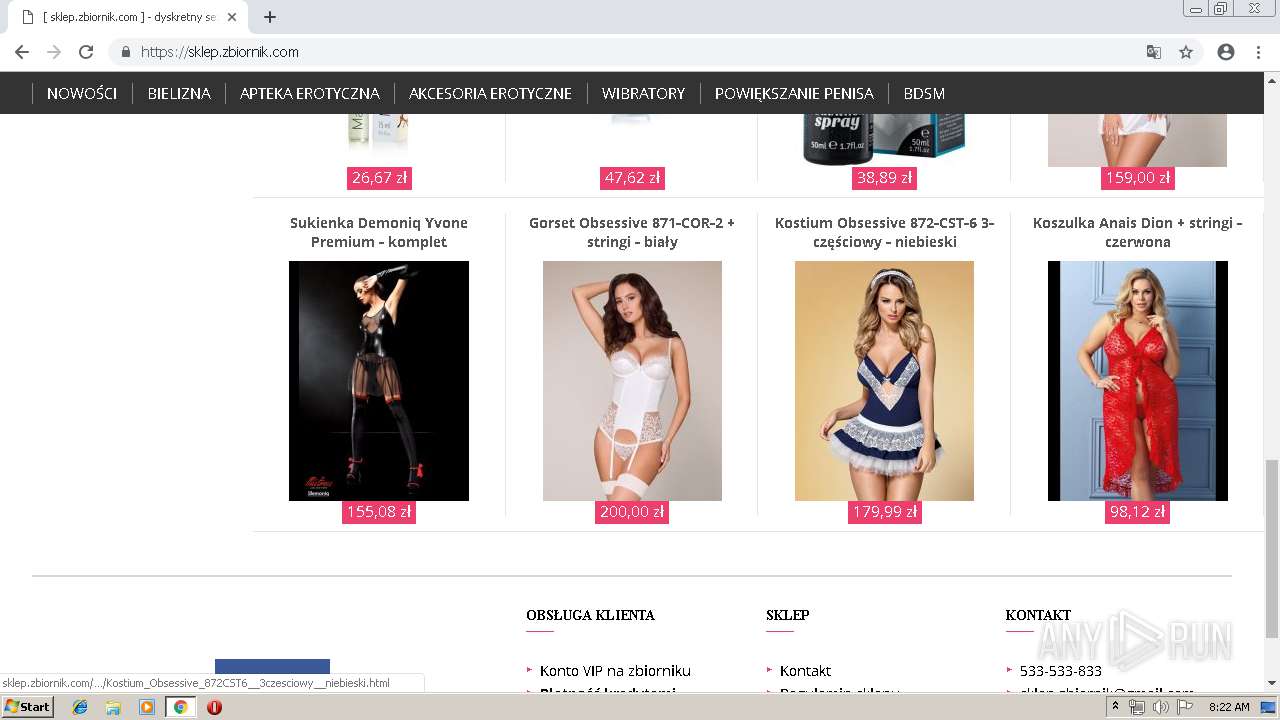The width and height of the screenshot is (1280, 720).
Task: Open the translate page icon
Action: pos(1154,52)
